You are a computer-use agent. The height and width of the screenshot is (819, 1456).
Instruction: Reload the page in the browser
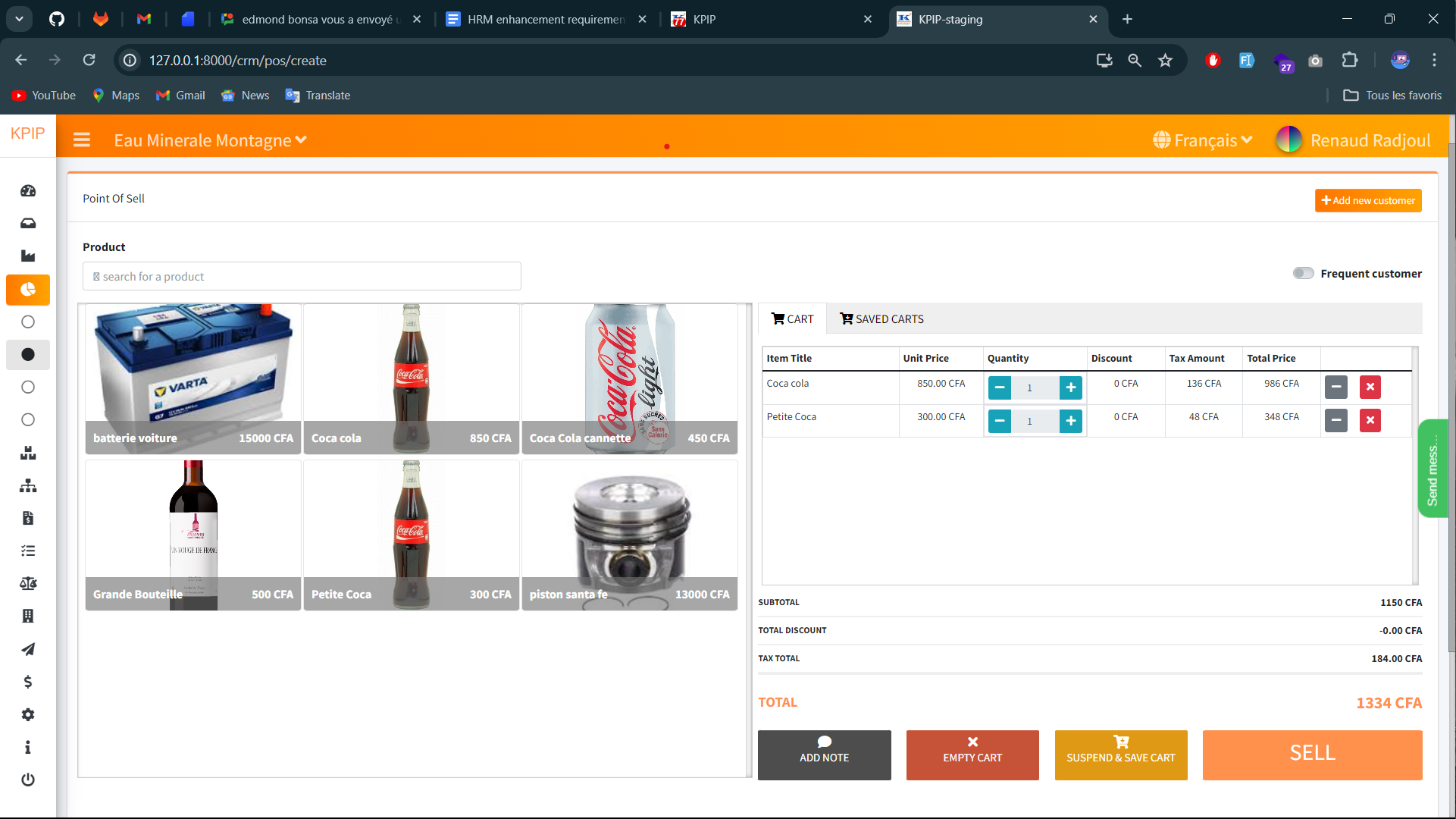[89, 60]
